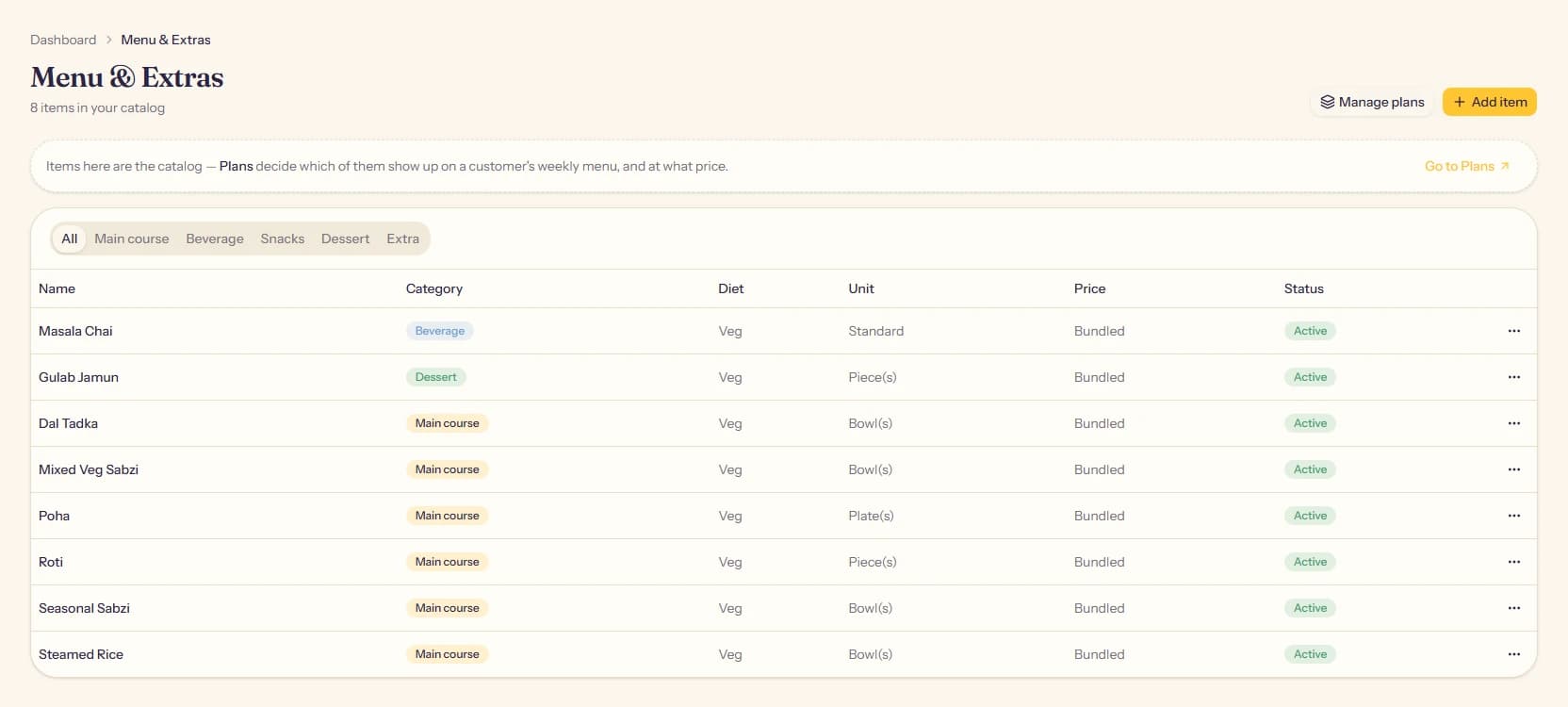Open the actions menu for Dal Tadka

click(x=1513, y=423)
